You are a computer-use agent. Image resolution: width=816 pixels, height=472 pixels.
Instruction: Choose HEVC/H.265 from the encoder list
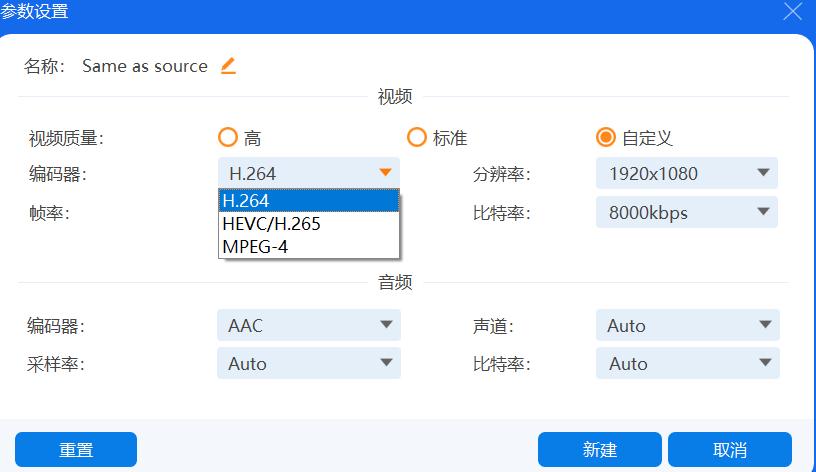point(309,224)
